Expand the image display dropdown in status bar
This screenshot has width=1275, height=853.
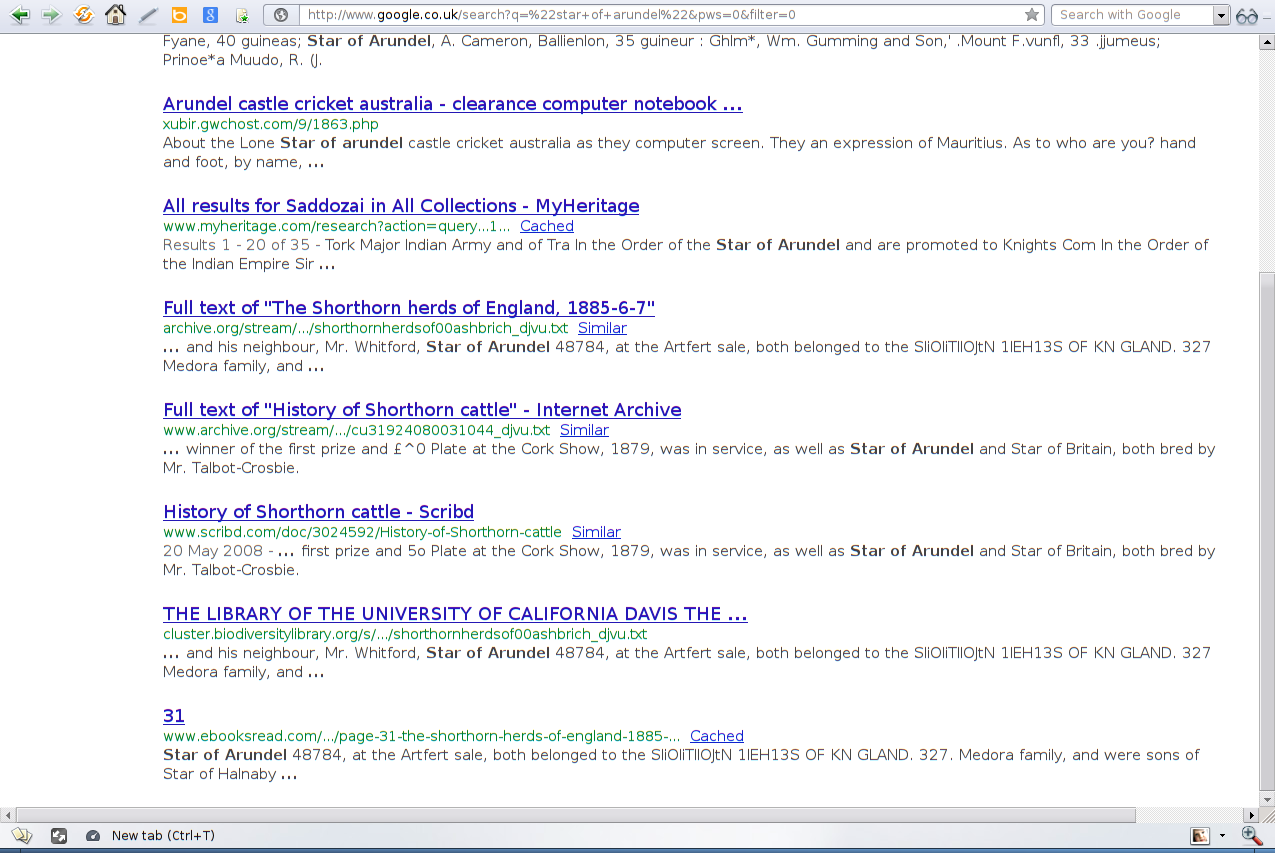pos(1222,836)
